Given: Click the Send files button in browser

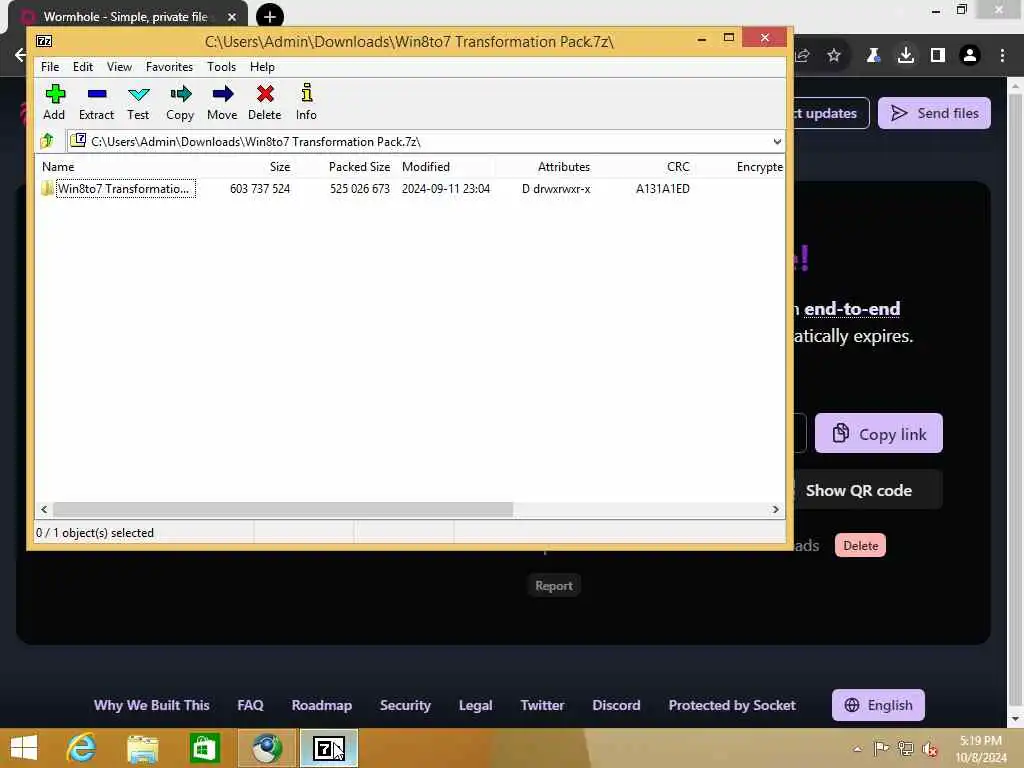Looking at the screenshot, I should pyautogui.click(x=934, y=113).
